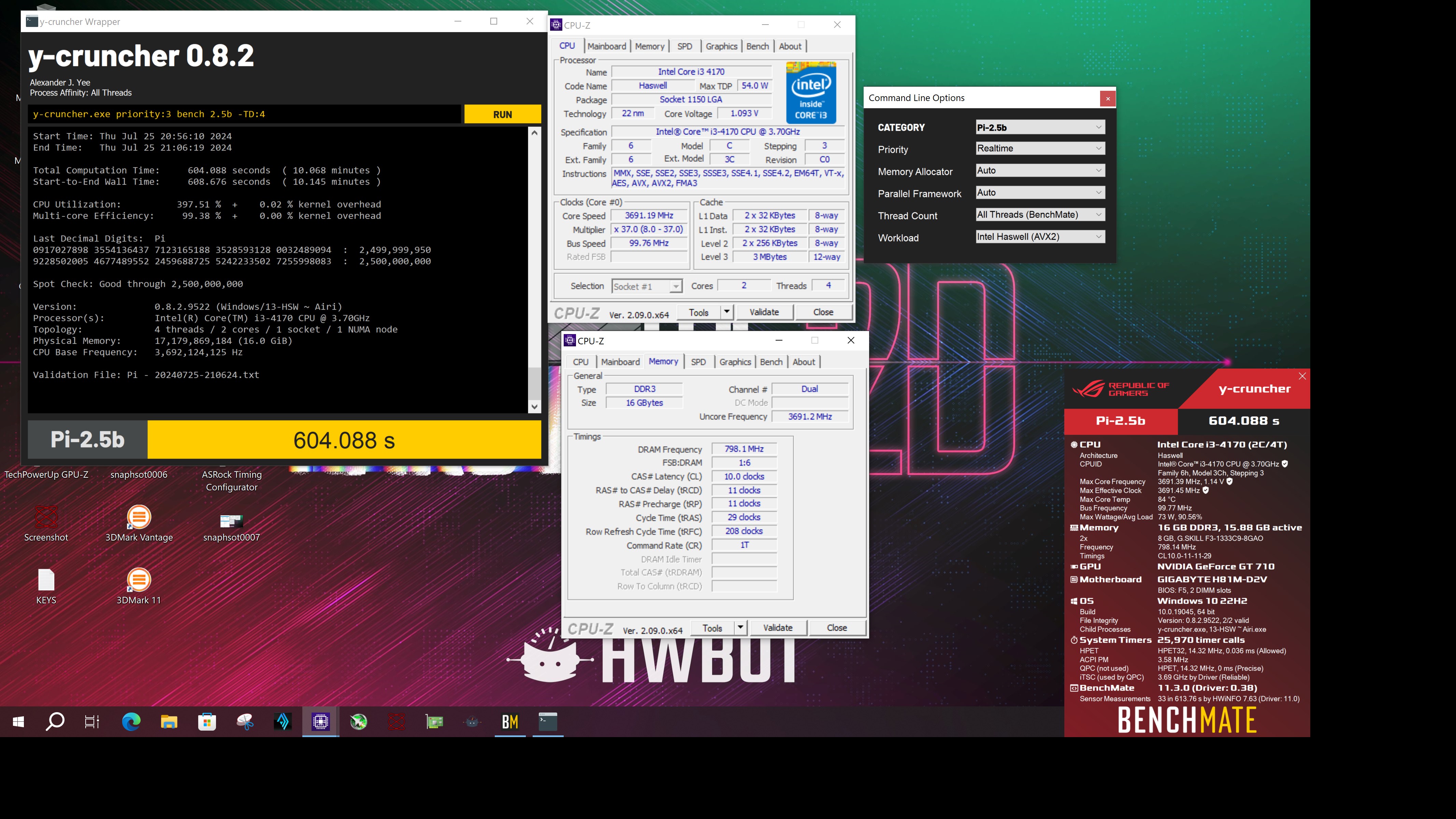Click the y-cruncher output scrollbar up arrow
Screen dimensions: 1456x819
click(534, 133)
